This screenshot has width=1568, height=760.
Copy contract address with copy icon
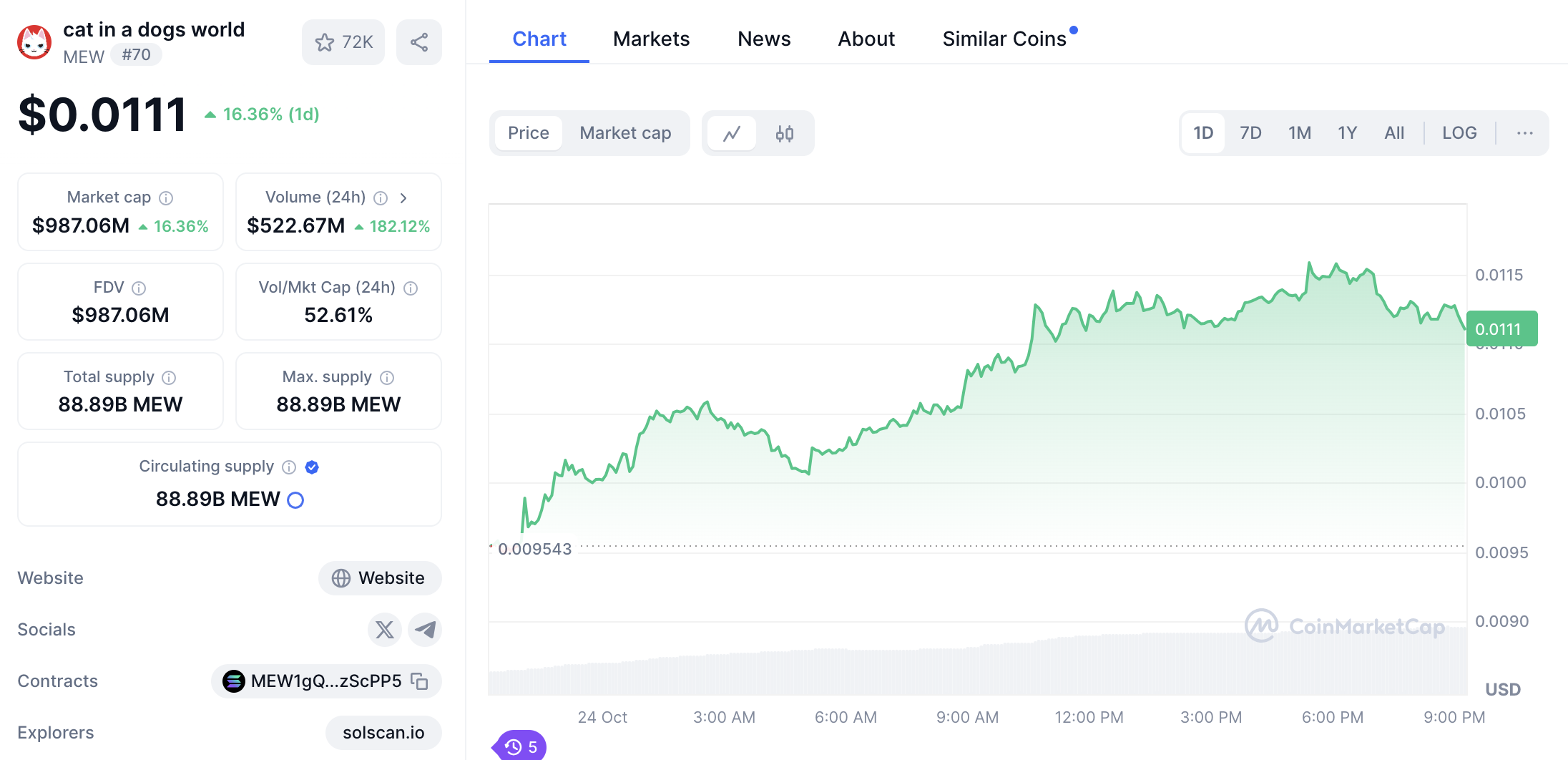420,681
